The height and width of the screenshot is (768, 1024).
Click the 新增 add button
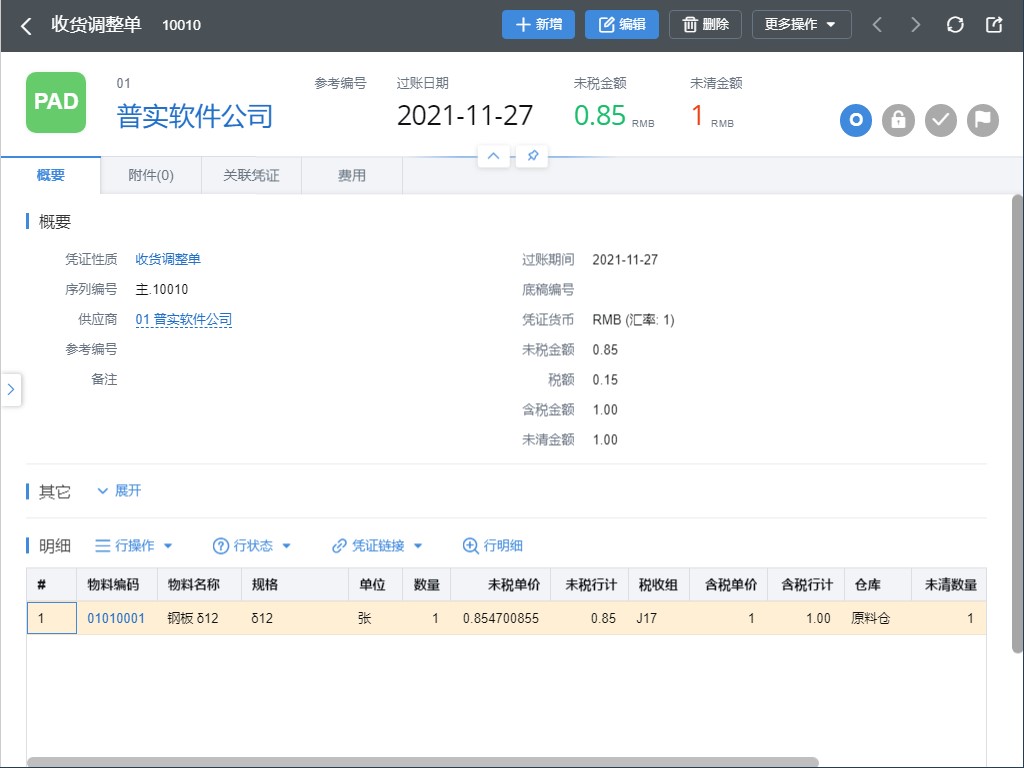point(538,25)
